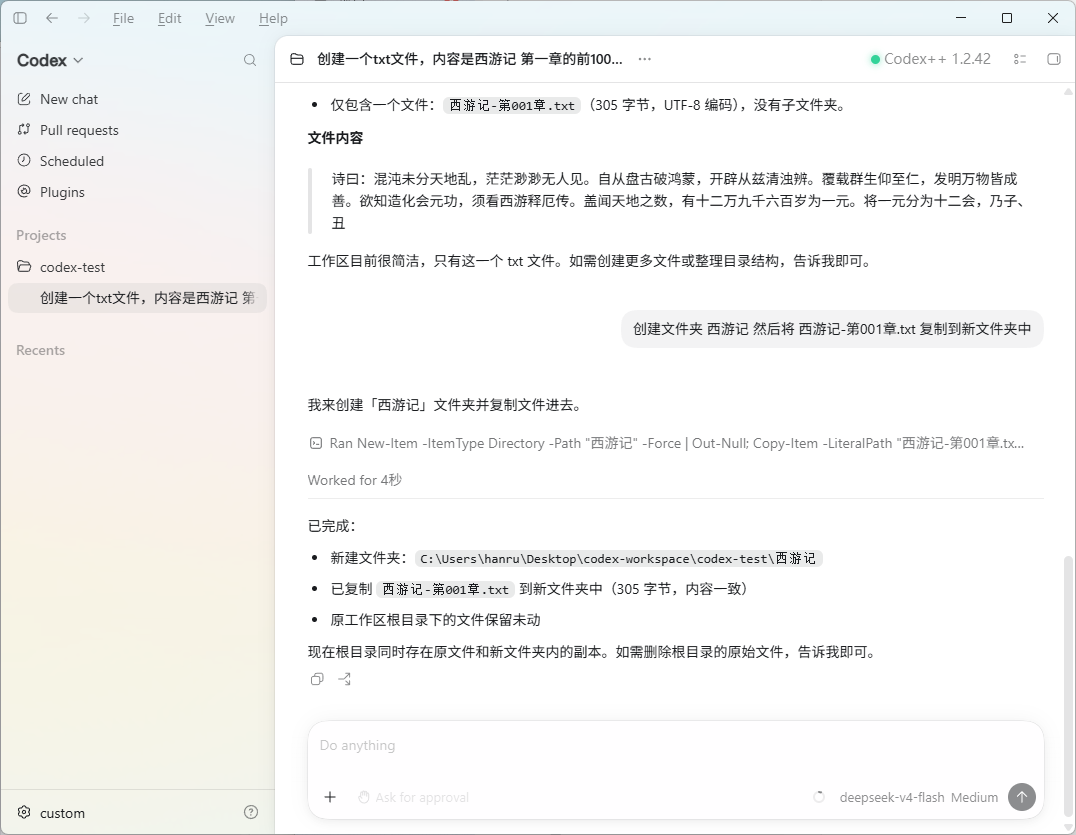The height and width of the screenshot is (835, 1076).
Task: Open the help question mark icon
Action: click(251, 812)
